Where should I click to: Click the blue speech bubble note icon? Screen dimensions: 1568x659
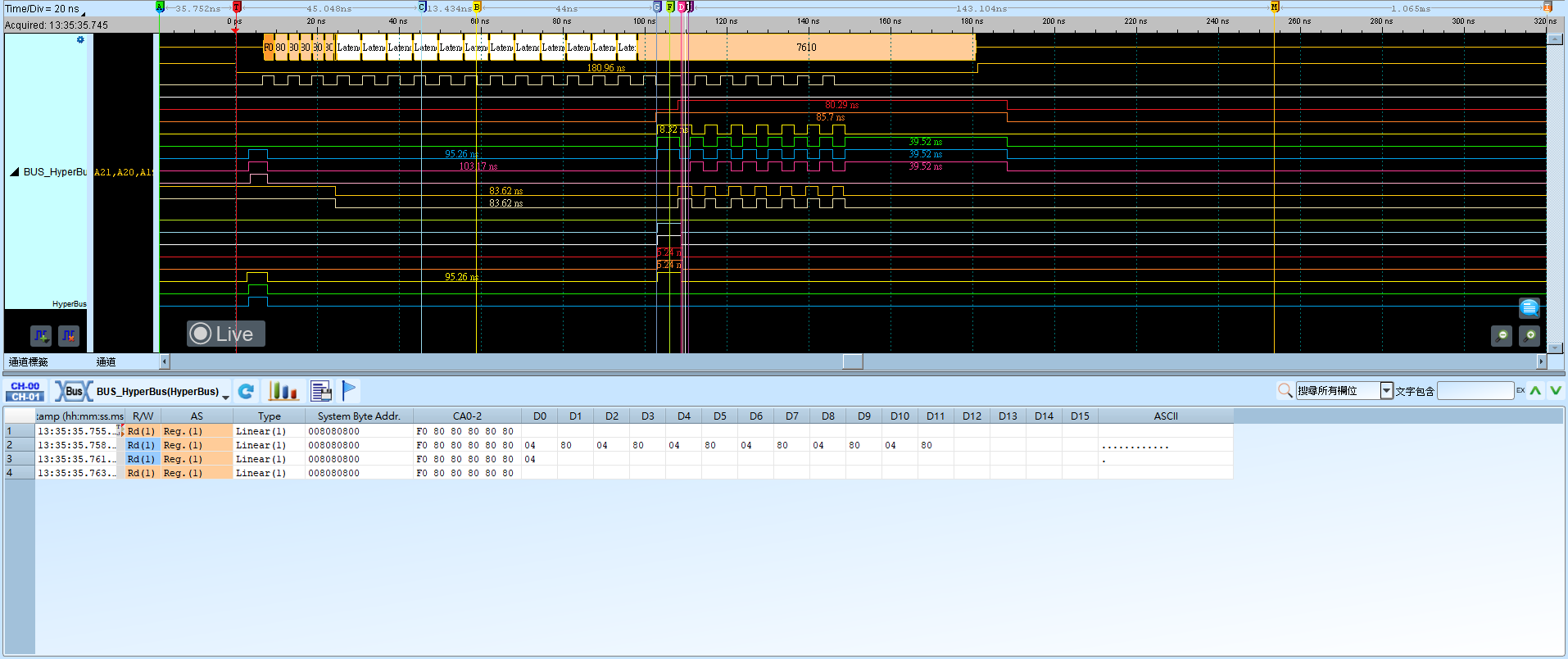[x=1529, y=308]
